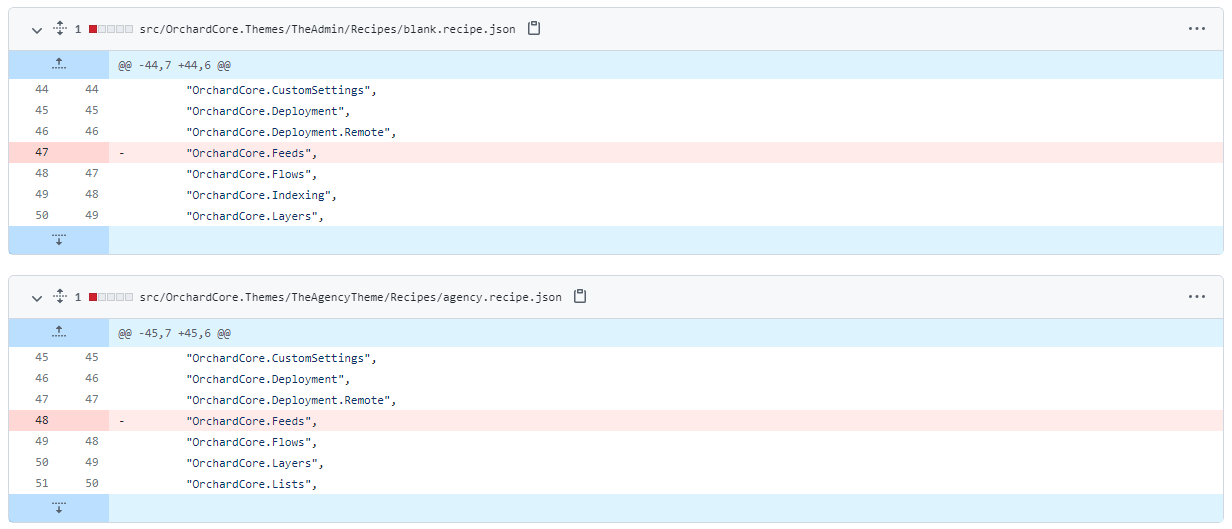The width and height of the screenshot is (1232, 529).
Task: Copy blank.recipe.json file path to clipboard
Action: (534, 29)
